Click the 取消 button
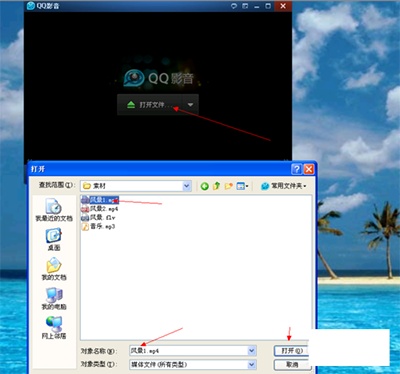This screenshot has height=374, width=400. pyautogui.click(x=292, y=365)
